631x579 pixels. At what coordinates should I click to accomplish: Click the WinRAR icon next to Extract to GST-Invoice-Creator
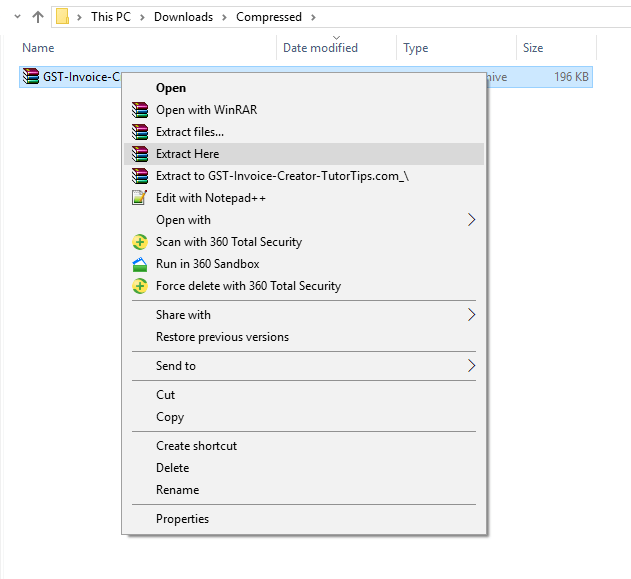[x=140, y=176]
